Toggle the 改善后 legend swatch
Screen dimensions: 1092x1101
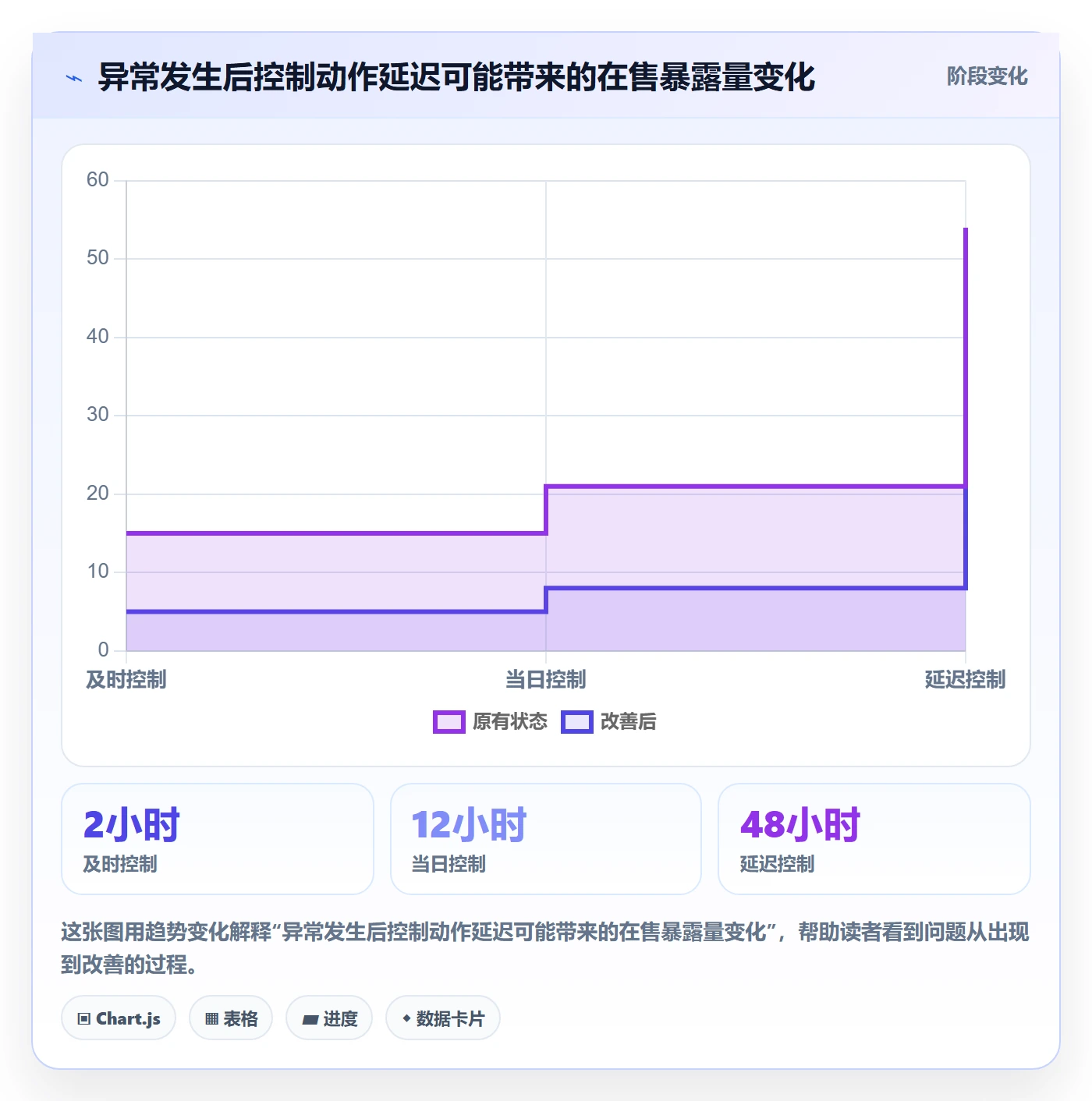pyautogui.click(x=577, y=722)
